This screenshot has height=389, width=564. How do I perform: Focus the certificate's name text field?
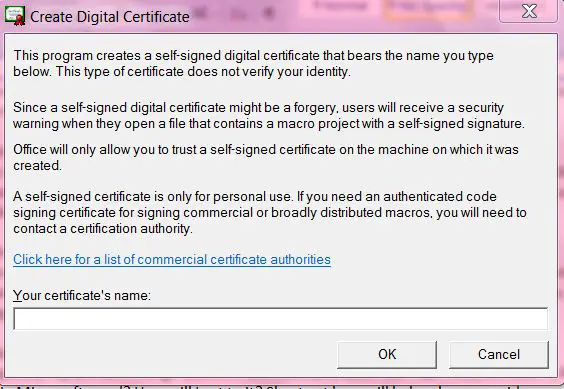281,318
